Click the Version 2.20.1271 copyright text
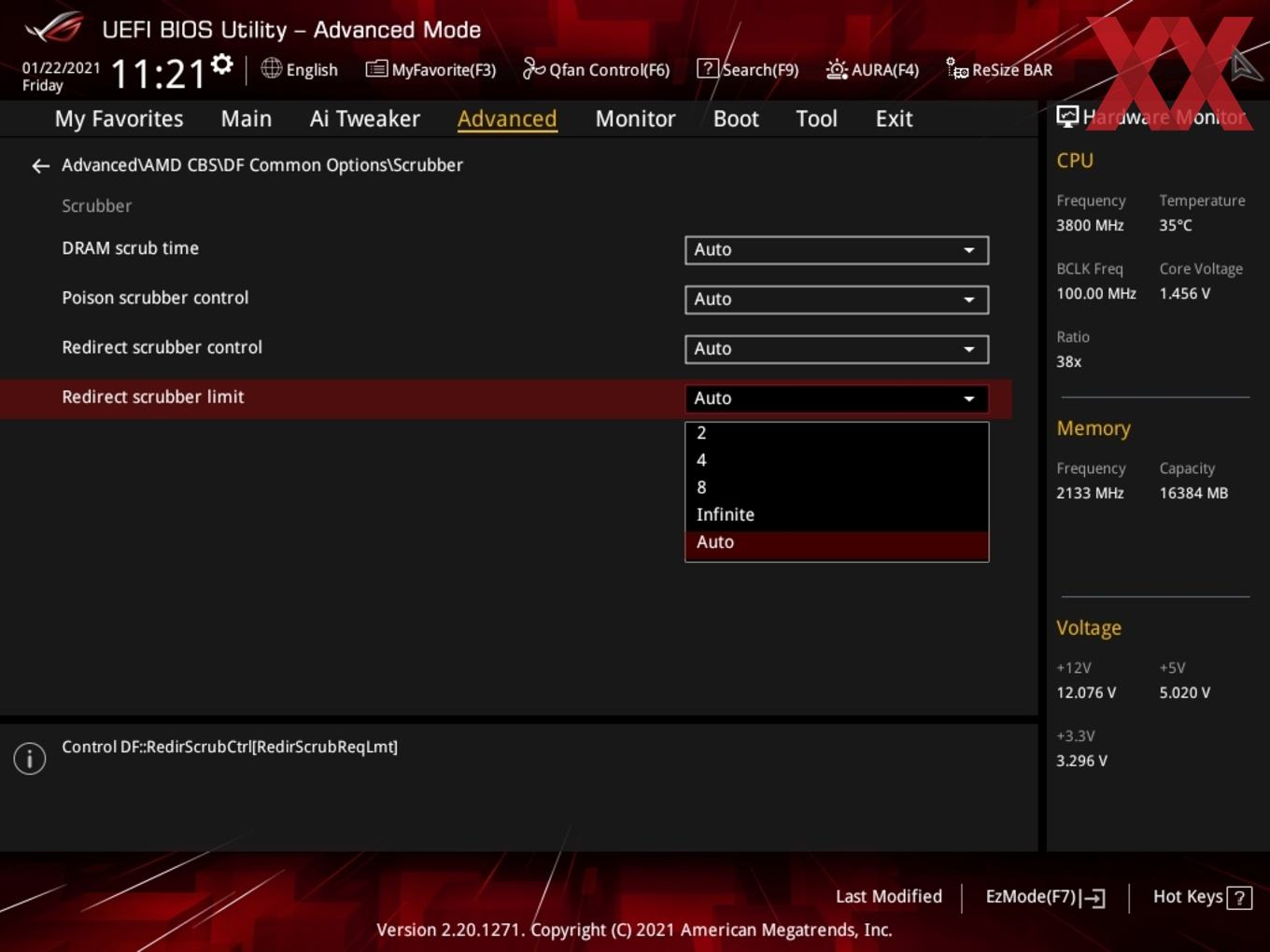The image size is (1270, 952). click(634, 930)
